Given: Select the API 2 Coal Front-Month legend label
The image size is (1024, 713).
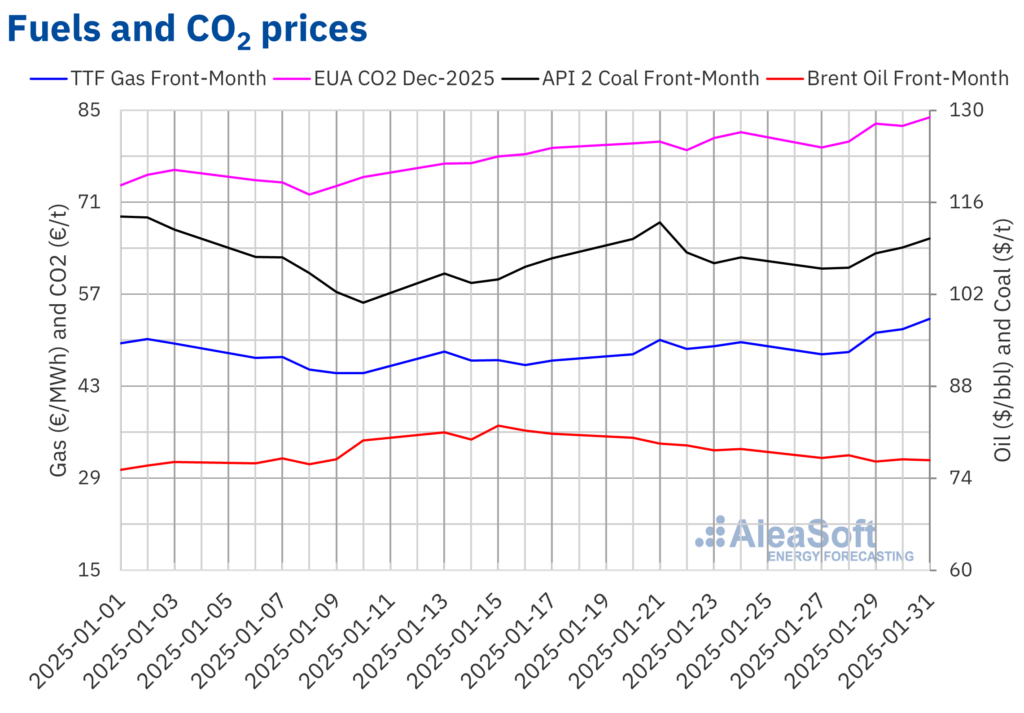Looking at the screenshot, I should coord(650,78).
